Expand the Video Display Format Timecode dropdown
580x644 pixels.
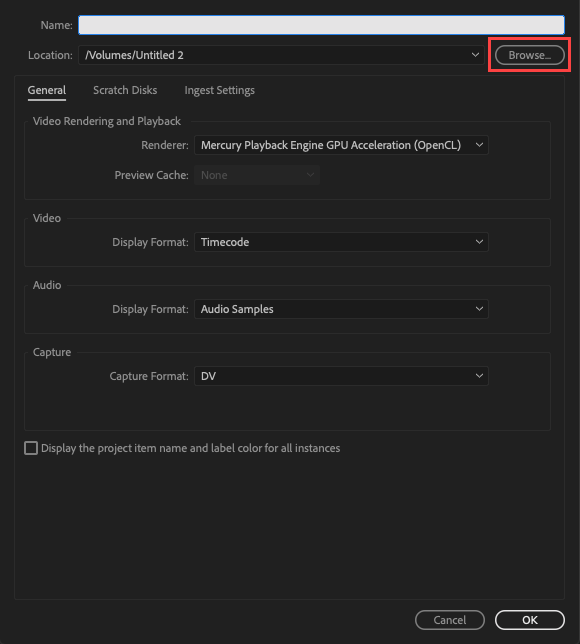(341, 242)
